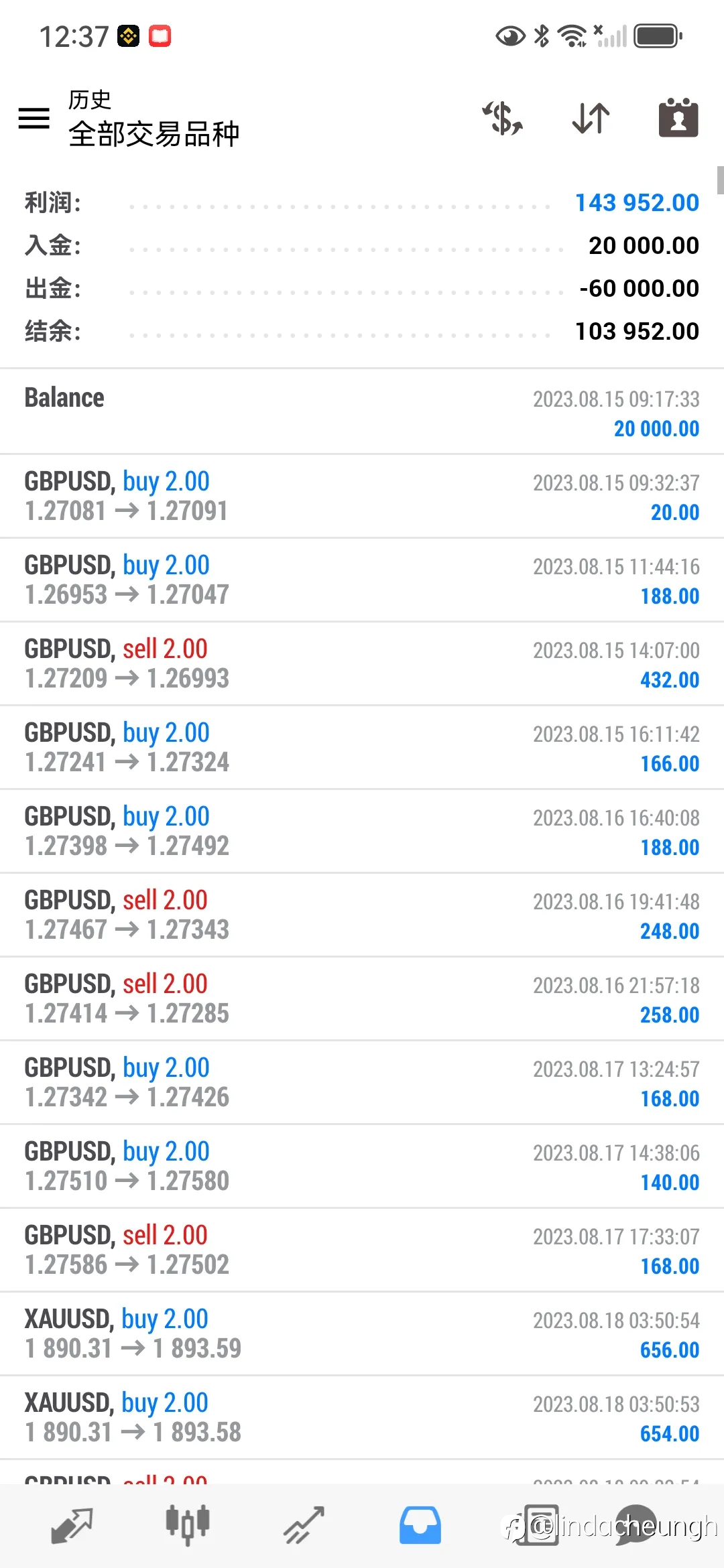Screen dimensions: 724x1568
Task: Expand GBPUSD sell trade with 432.00 profit
Action: point(362,663)
